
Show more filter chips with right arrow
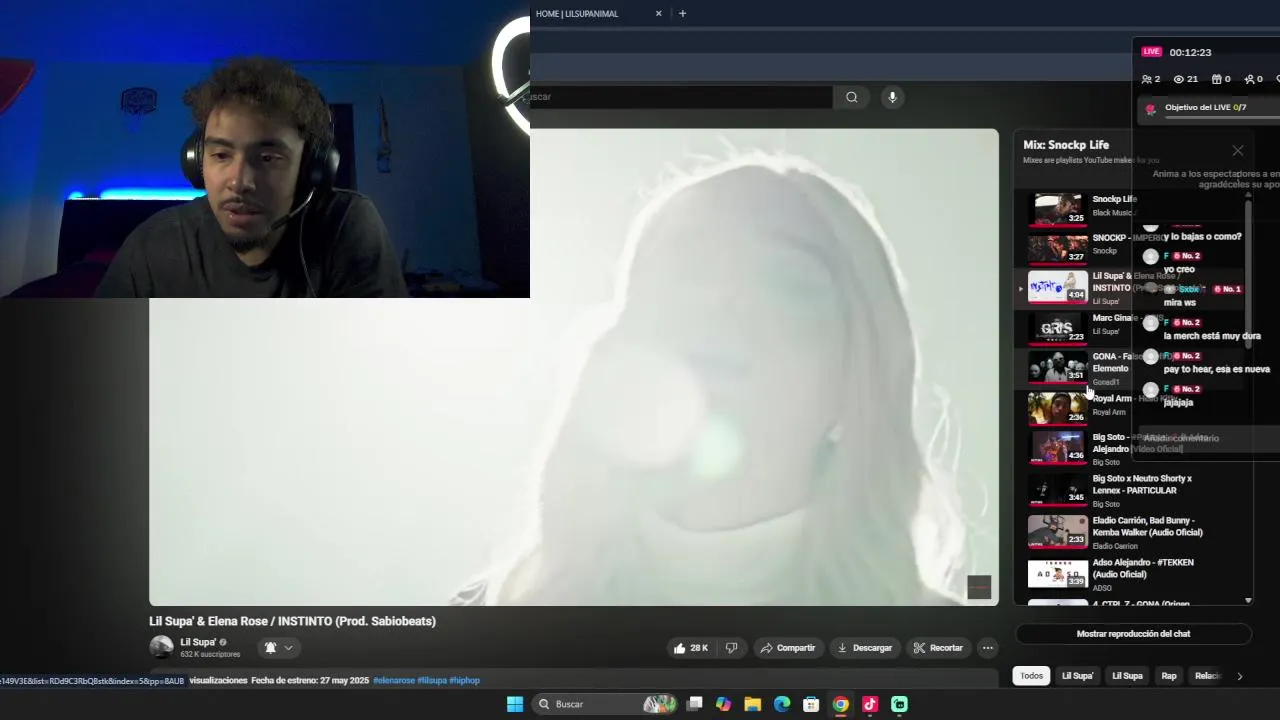[x=1239, y=676]
